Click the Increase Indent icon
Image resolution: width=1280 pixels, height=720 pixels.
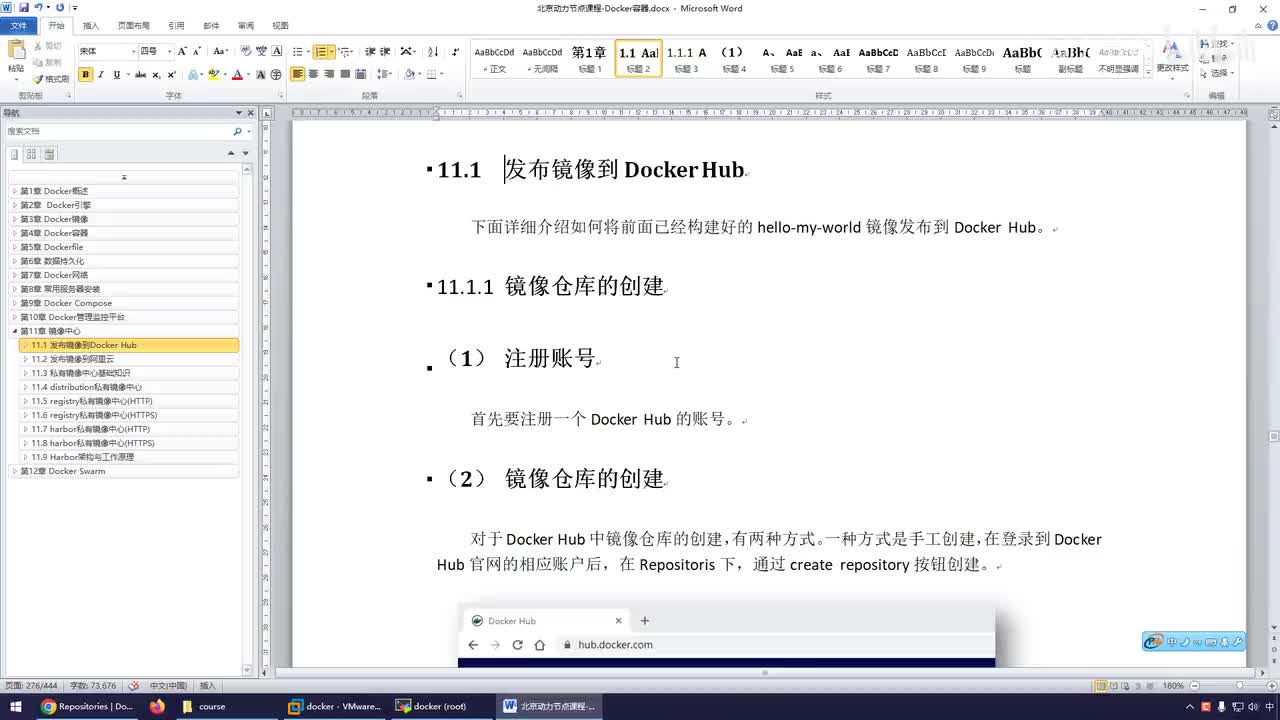coord(386,51)
